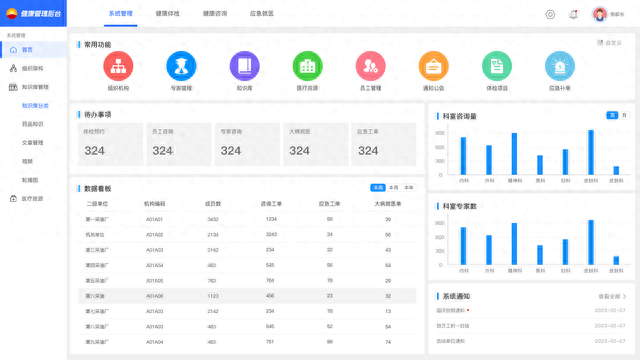Click the 成员数 column header

click(x=213, y=204)
